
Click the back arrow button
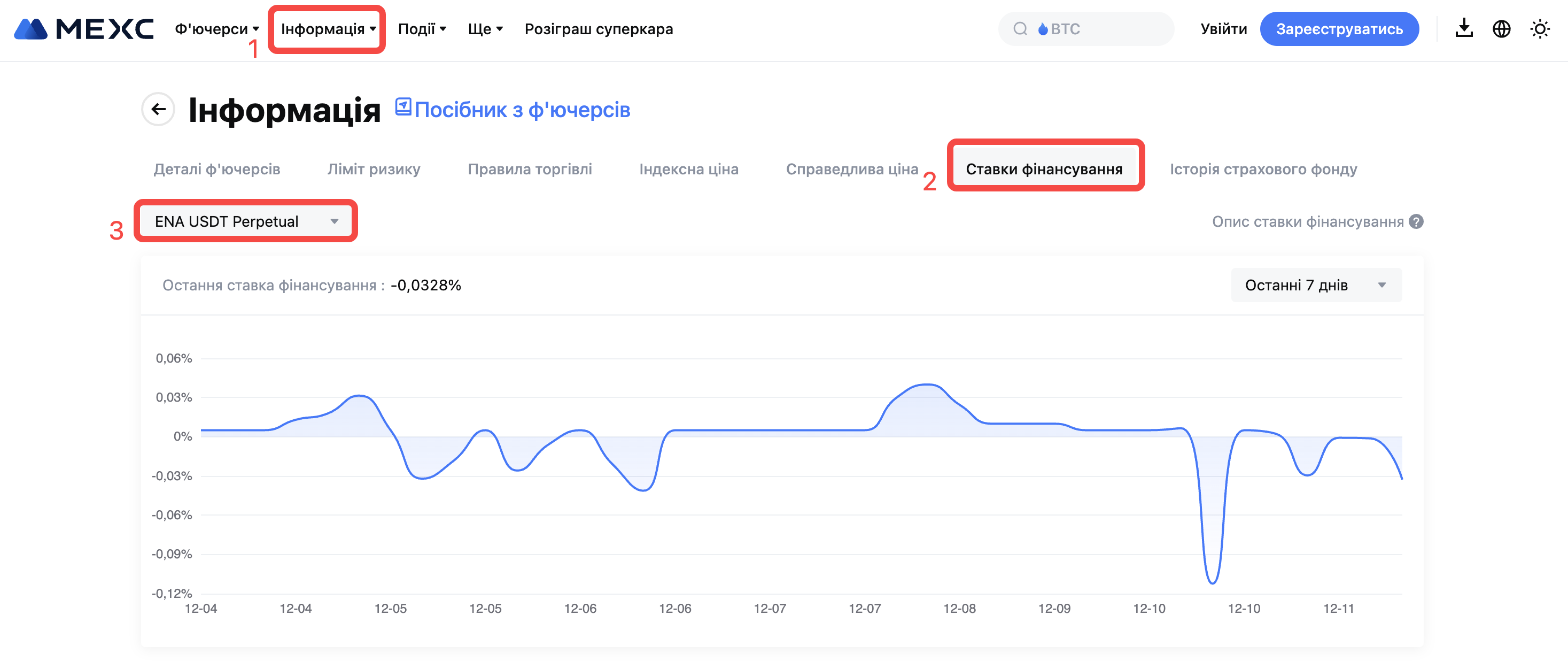tap(158, 109)
